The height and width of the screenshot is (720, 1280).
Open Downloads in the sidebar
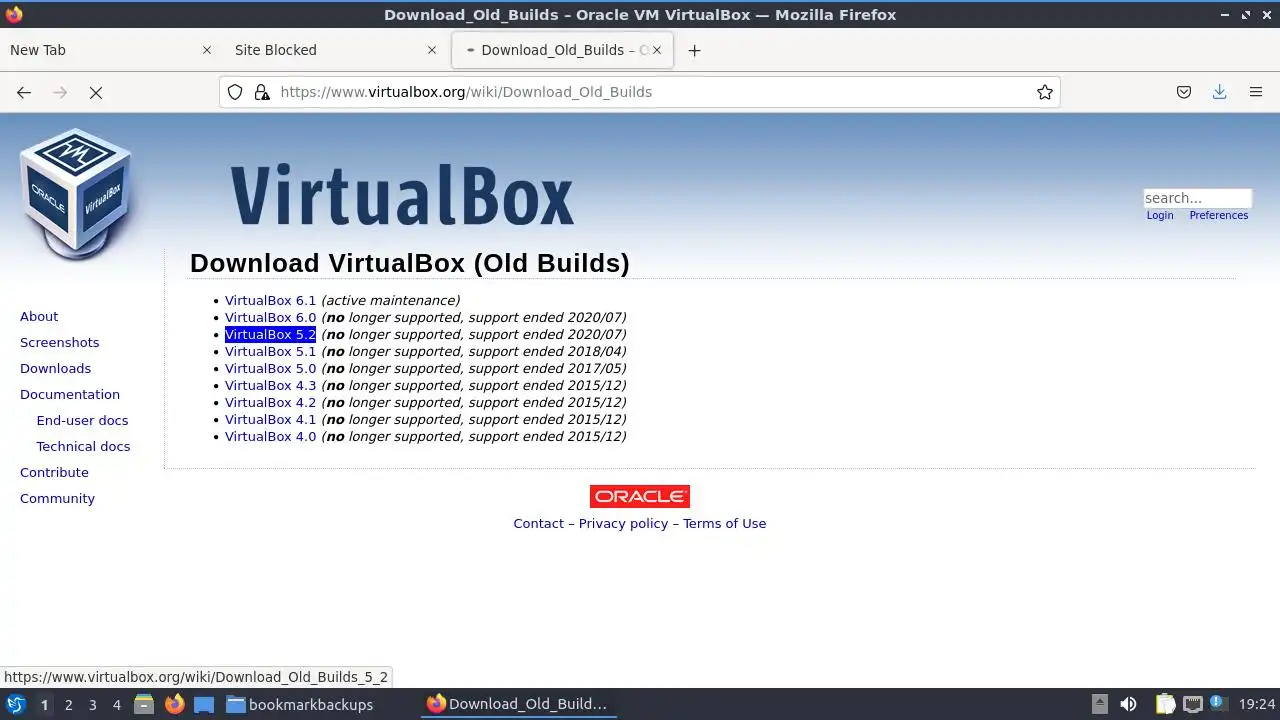[x=55, y=368]
